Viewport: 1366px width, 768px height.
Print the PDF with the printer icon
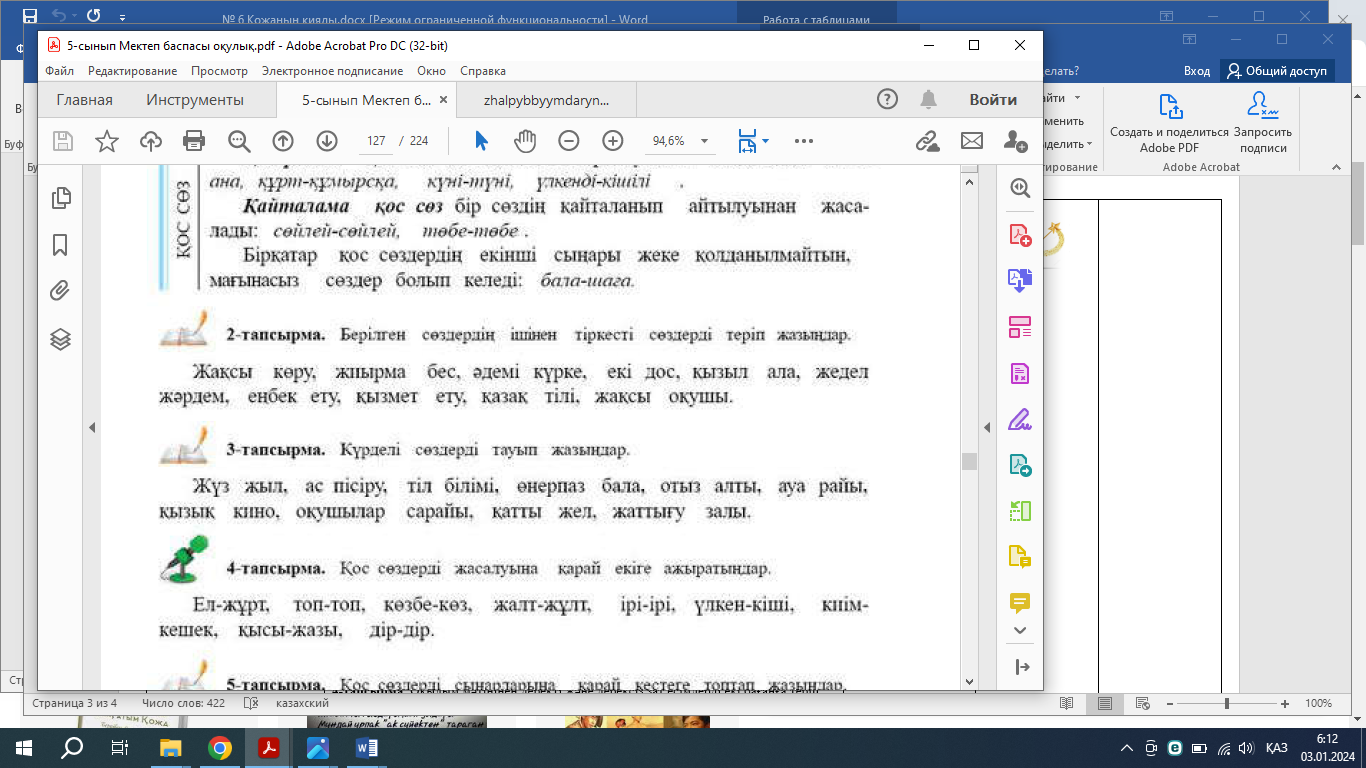194,141
